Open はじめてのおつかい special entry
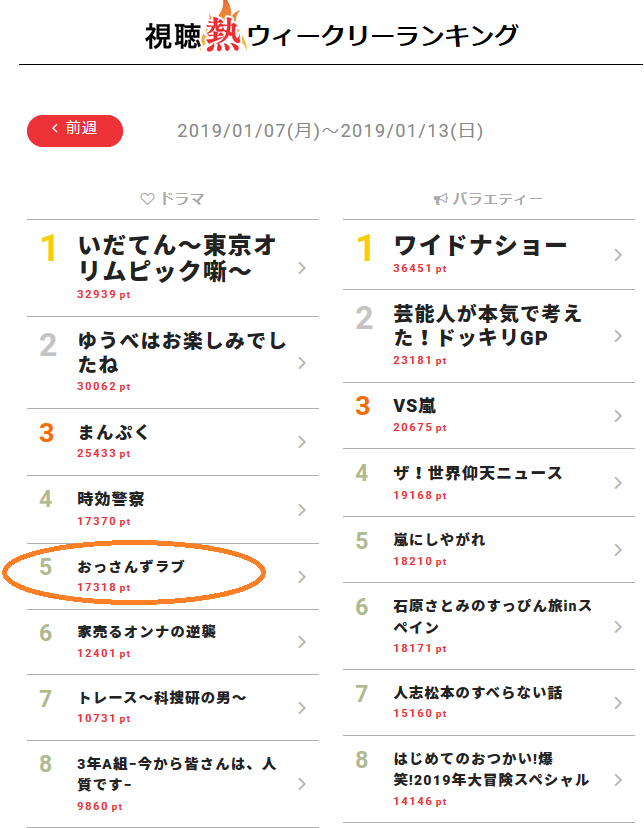Image resolution: width=644 pixels, height=828 pixels. pos(489,779)
